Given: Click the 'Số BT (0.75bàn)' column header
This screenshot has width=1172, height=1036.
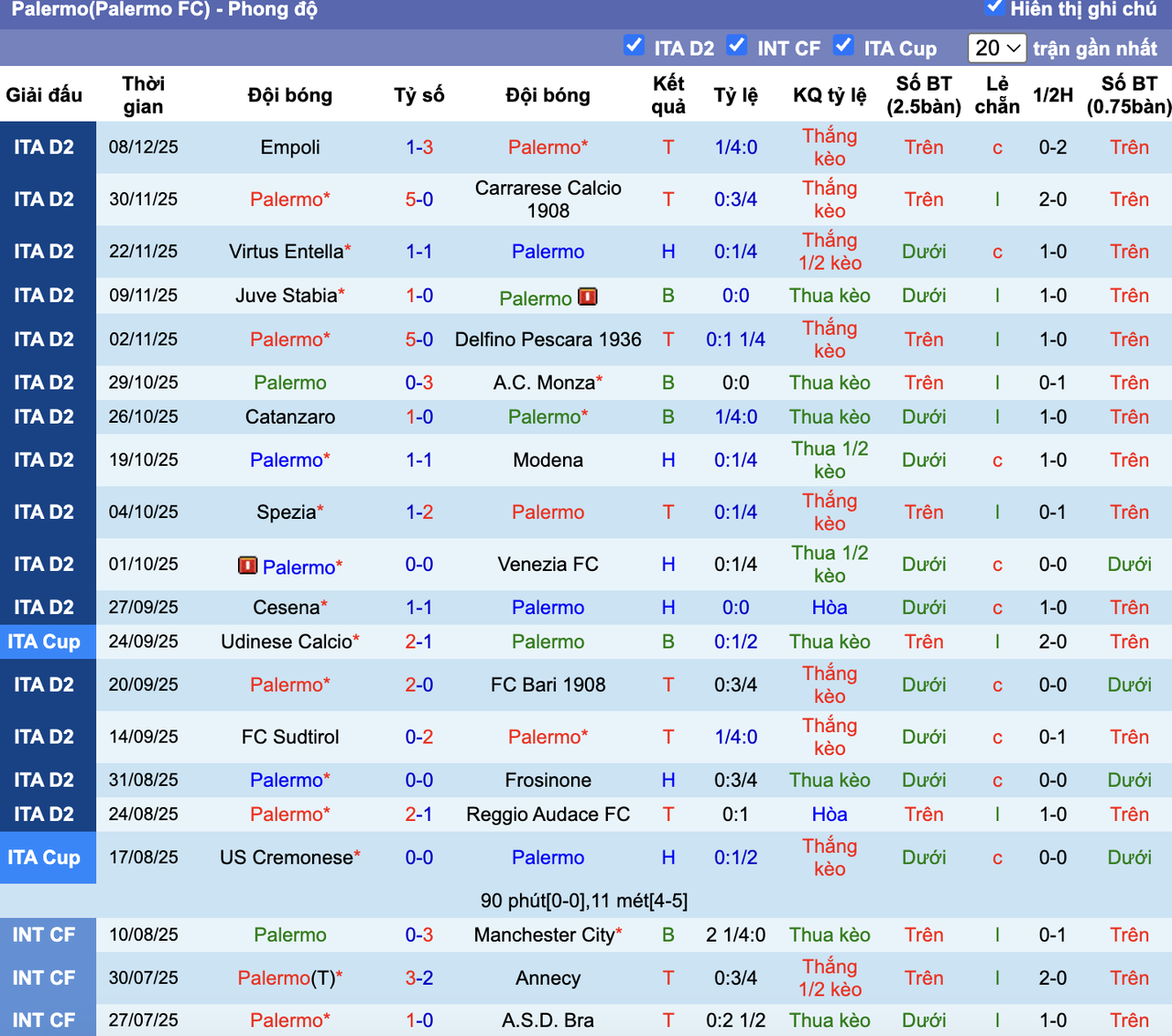Looking at the screenshot, I should [x=1129, y=95].
